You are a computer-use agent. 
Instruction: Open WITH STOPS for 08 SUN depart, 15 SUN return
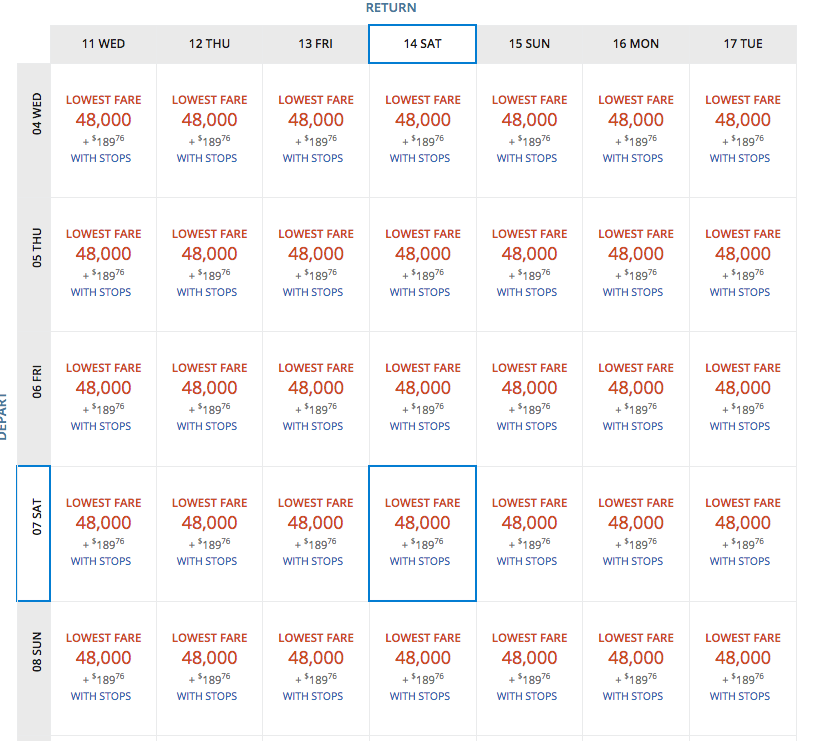pyautogui.click(x=527, y=696)
